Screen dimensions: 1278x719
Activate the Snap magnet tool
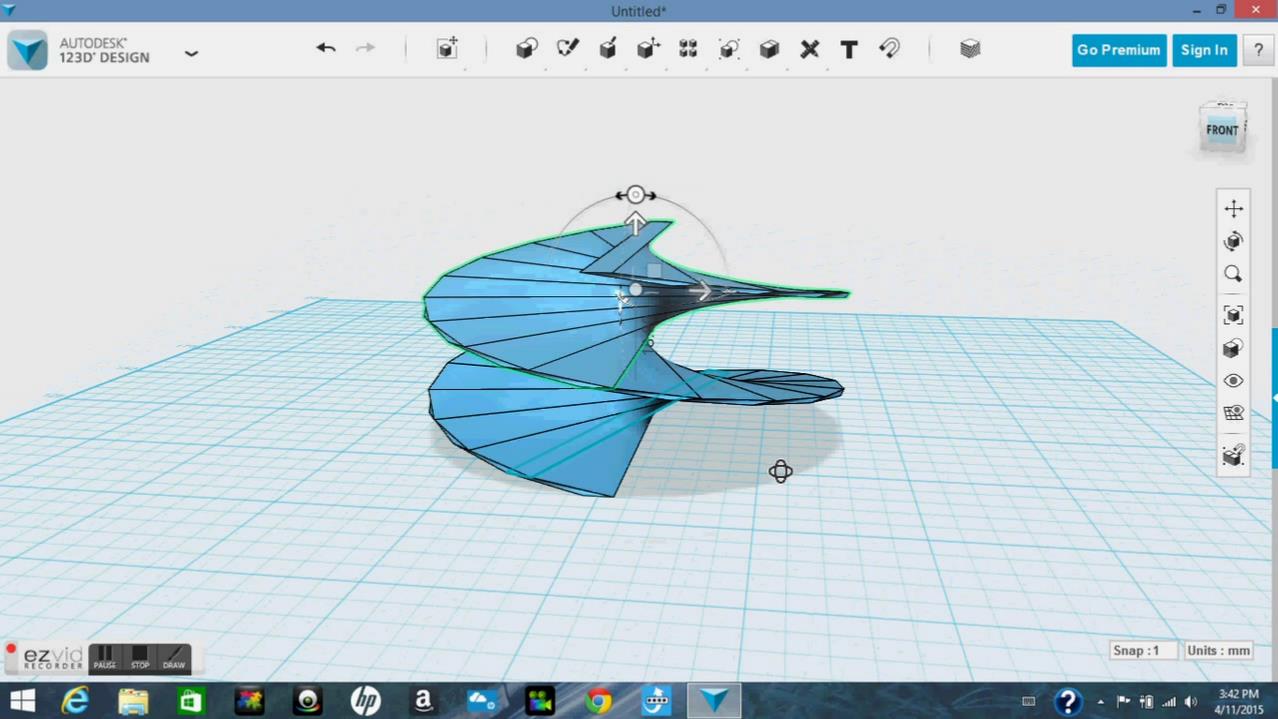889,49
